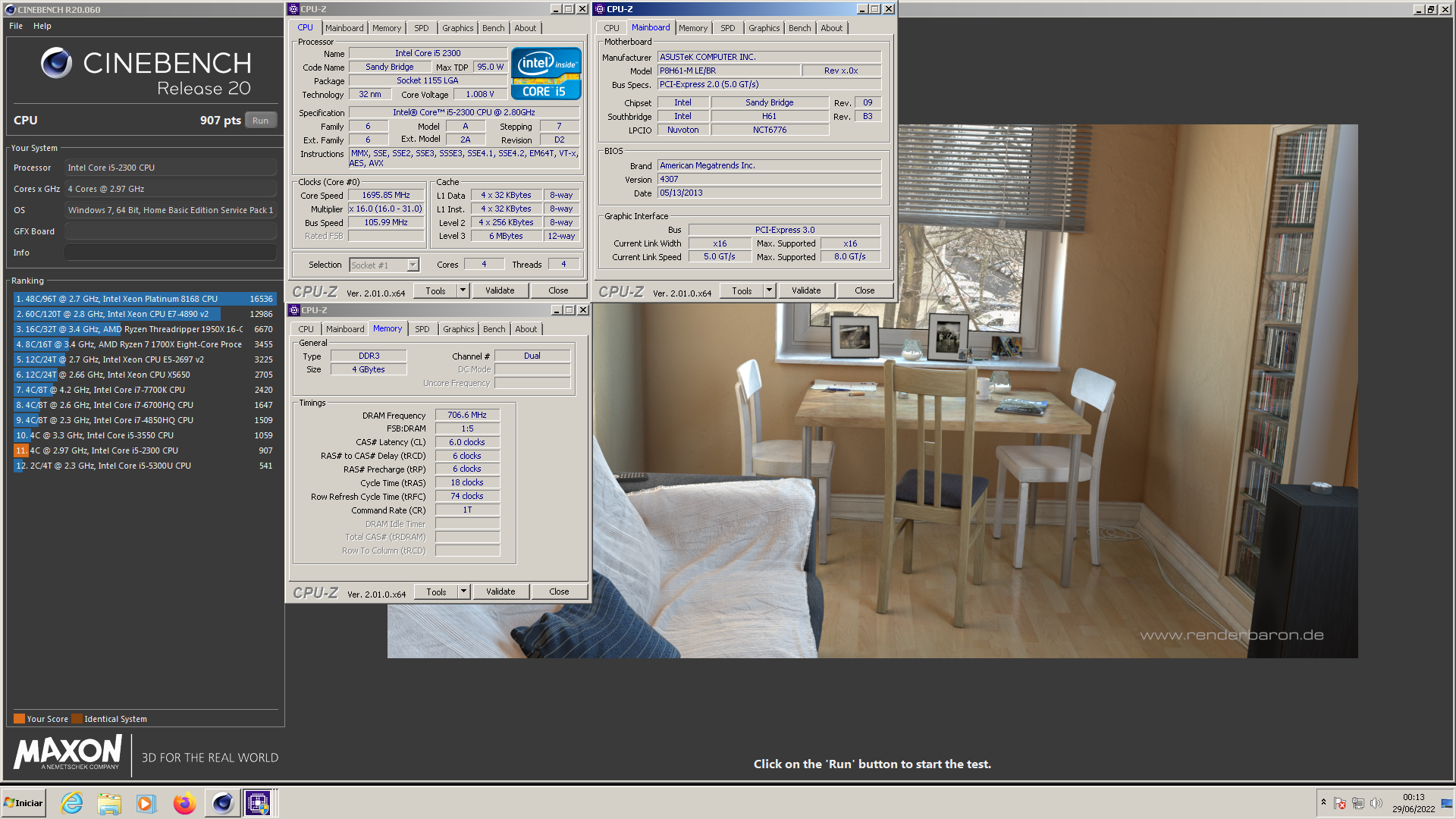Switch to Mainboard tab in CPU-Z CPU window
Image resolution: width=1456 pixels, height=819 pixels.
pyautogui.click(x=344, y=28)
